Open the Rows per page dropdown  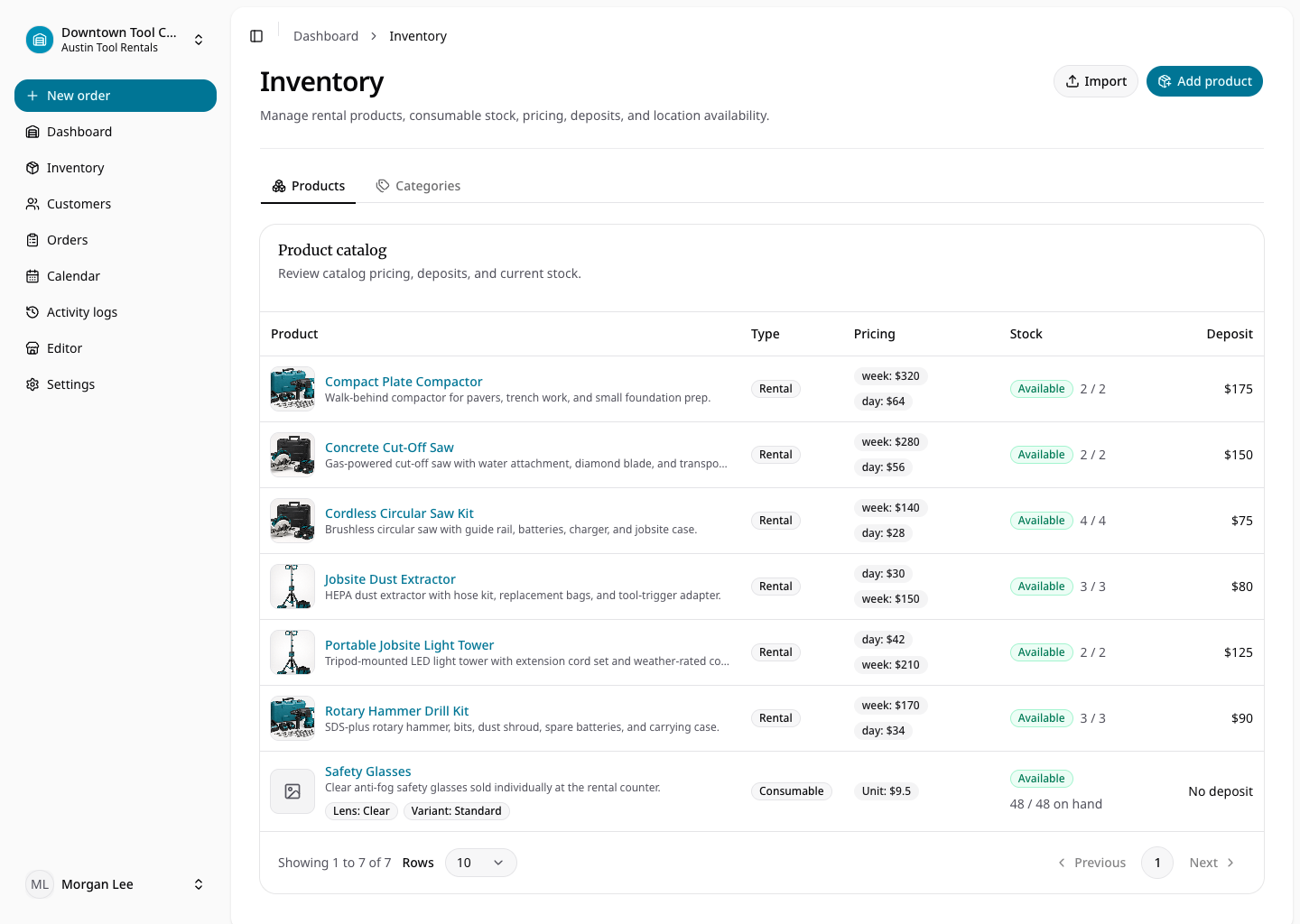pos(480,863)
